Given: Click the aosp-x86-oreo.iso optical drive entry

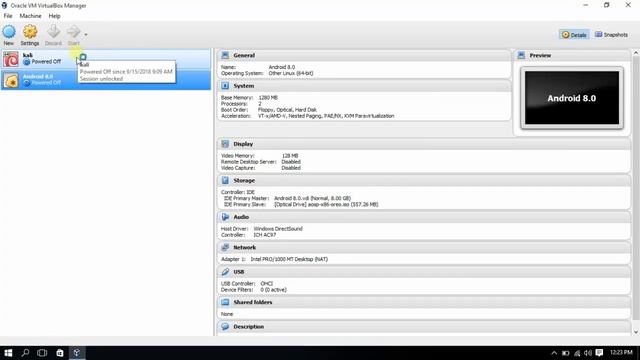Looking at the screenshot, I should [326, 204].
